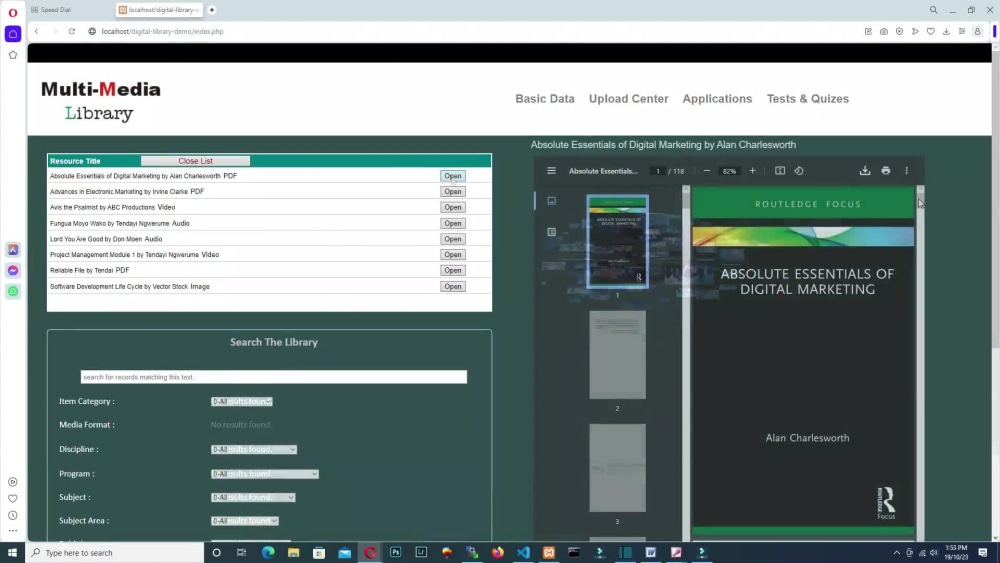Image resolution: width=1000 pixels, height=563 pixels.
Task: Download the PDF file
Action: coord(865,171)
